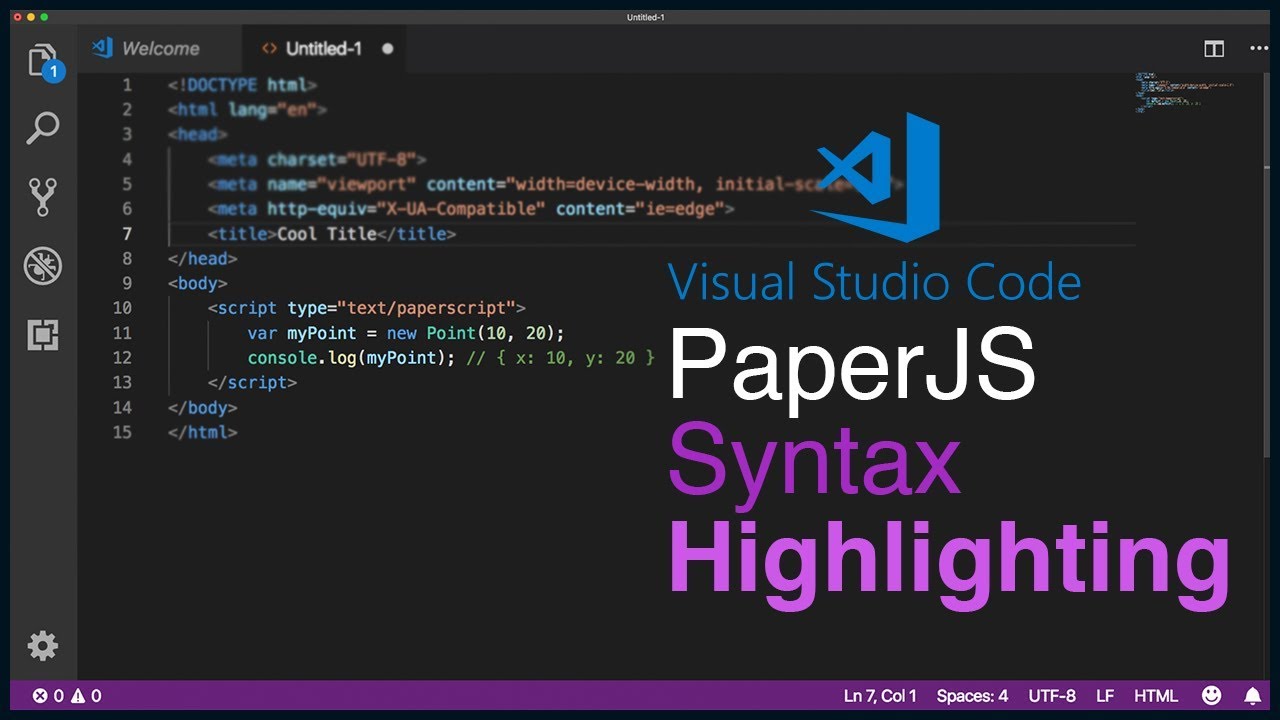Open the Manage gear icon
This screenshot has height=720, width=1280.
coord(43,646)
